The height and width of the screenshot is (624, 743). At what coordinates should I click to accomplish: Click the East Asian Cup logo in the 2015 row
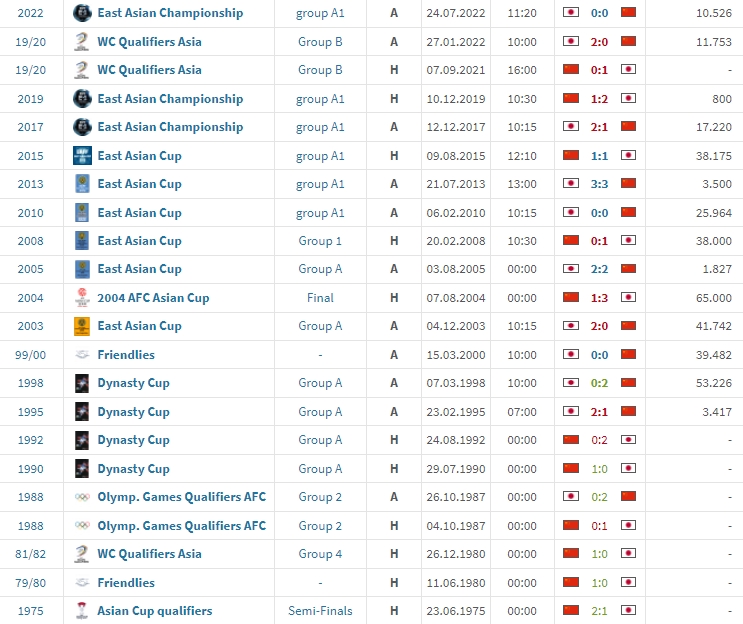click(x=82, y=156)
